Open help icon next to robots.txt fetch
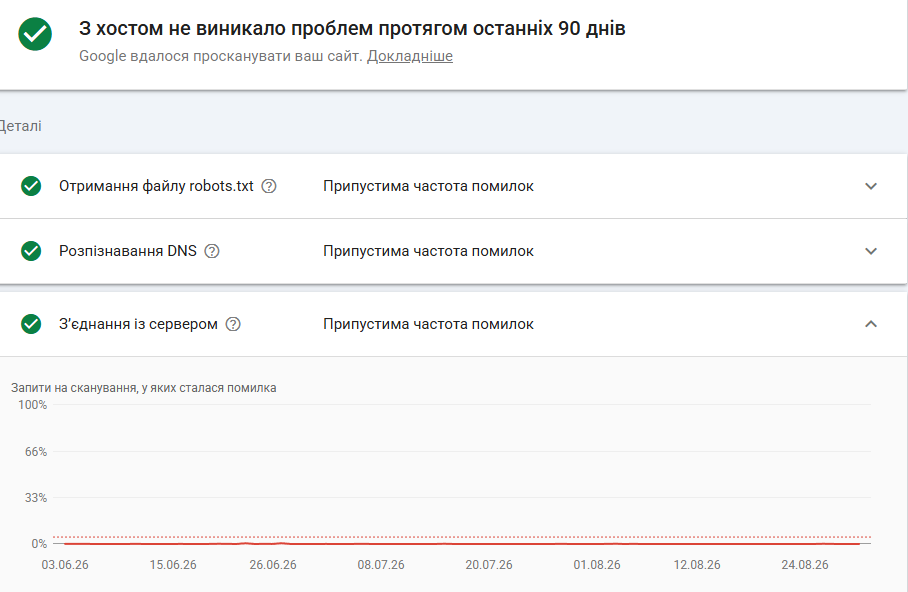908x592 pixels. coord(269,186)
